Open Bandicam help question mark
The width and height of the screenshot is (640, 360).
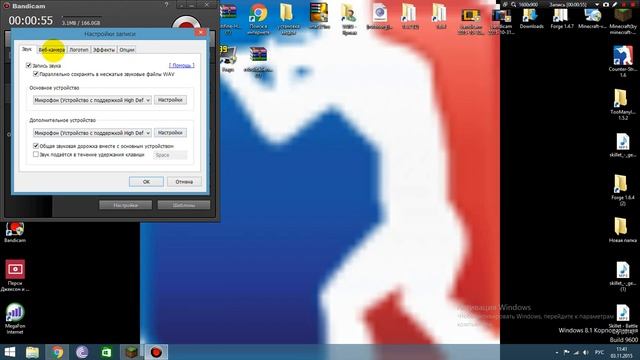[x=166, y=4]
